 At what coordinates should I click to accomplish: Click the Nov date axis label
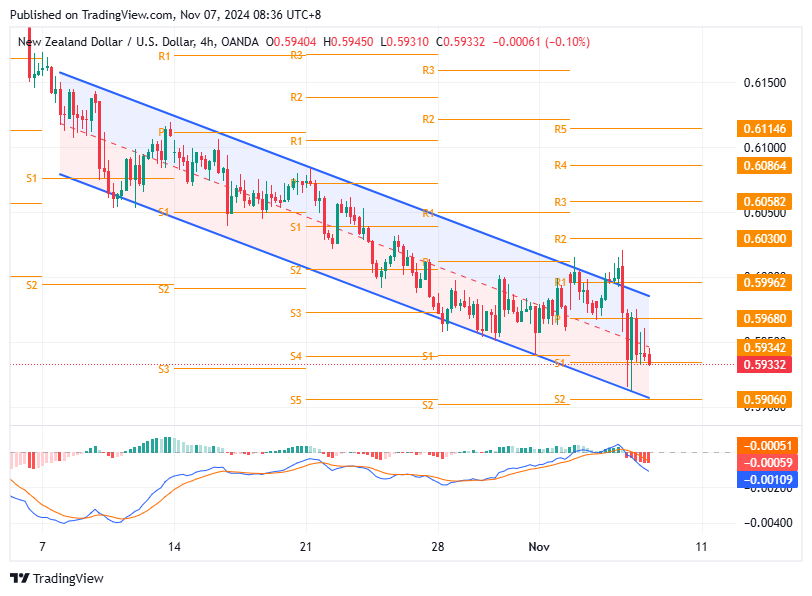pyautogui.click(x=539, y=547)
